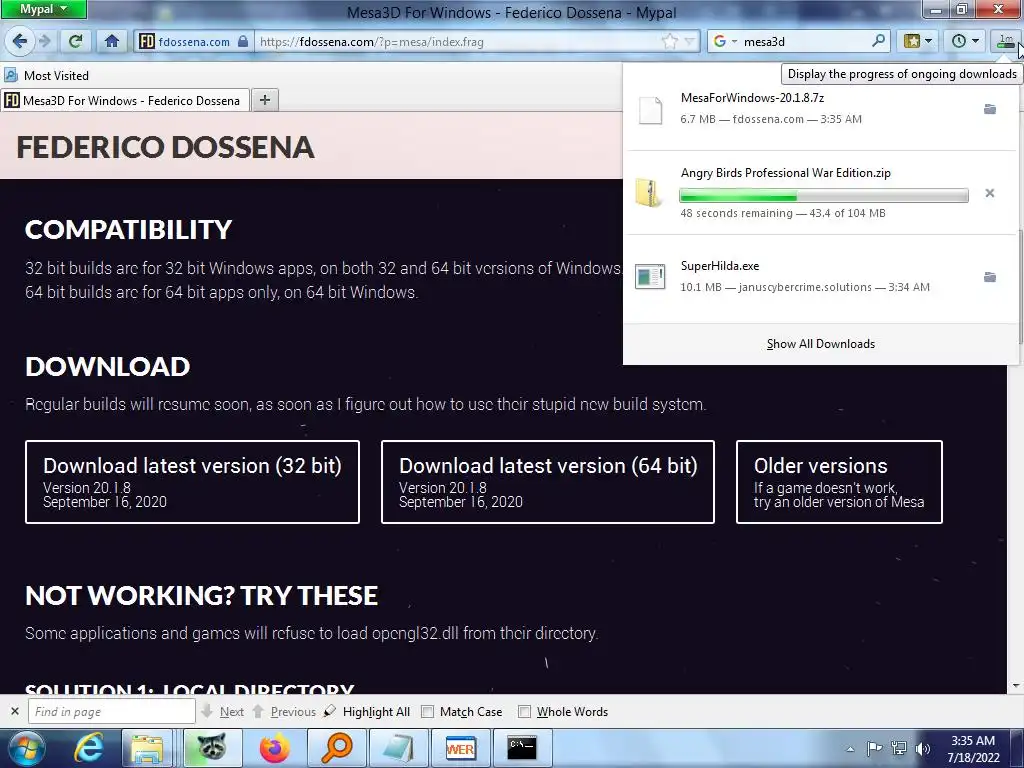This screenshot has width=1024, height=768.
Task: Toggle Highlight All in find bar
Action: tap(368, 712)
